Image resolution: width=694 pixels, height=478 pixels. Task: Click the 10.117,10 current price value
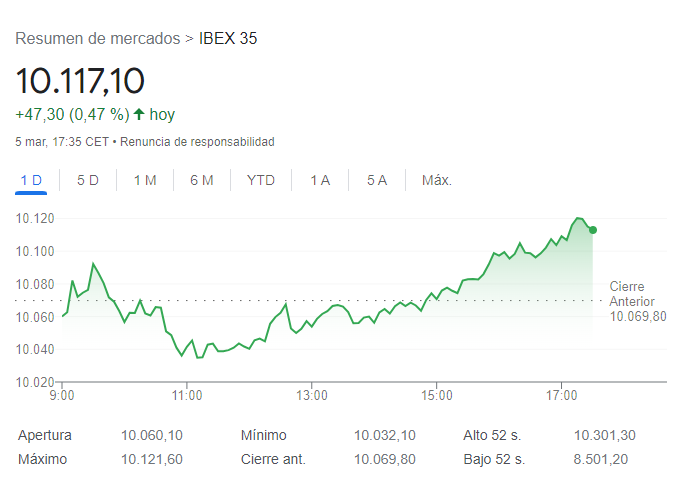tap(80, 80)
